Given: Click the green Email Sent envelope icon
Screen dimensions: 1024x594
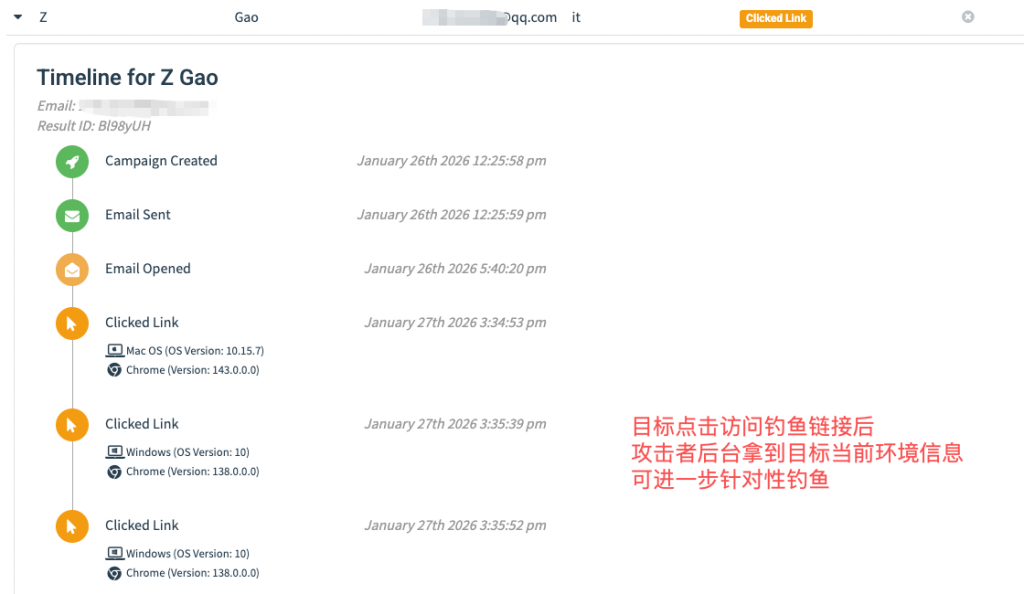Looking at the screenshot, I should coord(72,215).
